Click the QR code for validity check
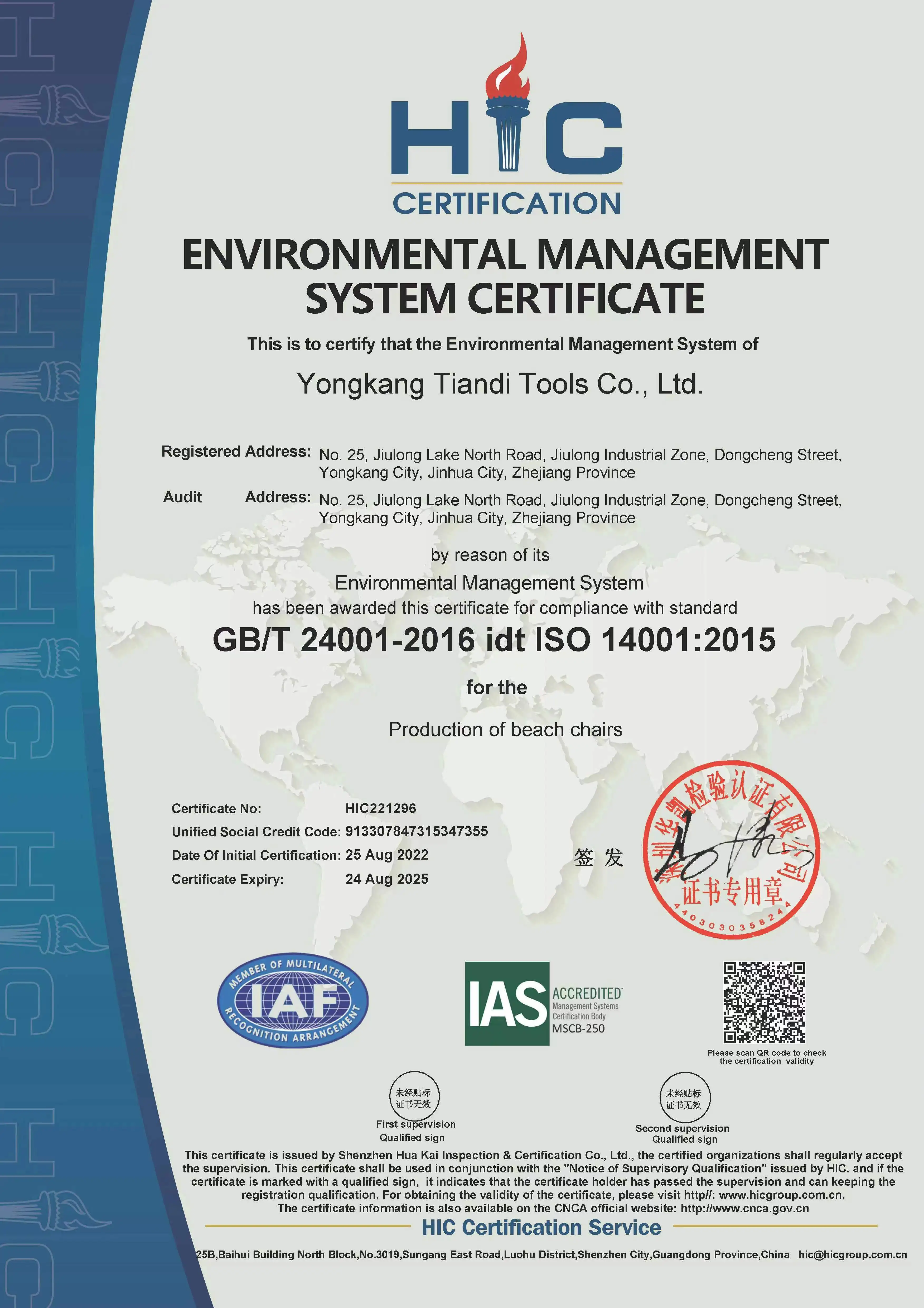Viewport: 924px width, 1308px height. point(764,1002)
